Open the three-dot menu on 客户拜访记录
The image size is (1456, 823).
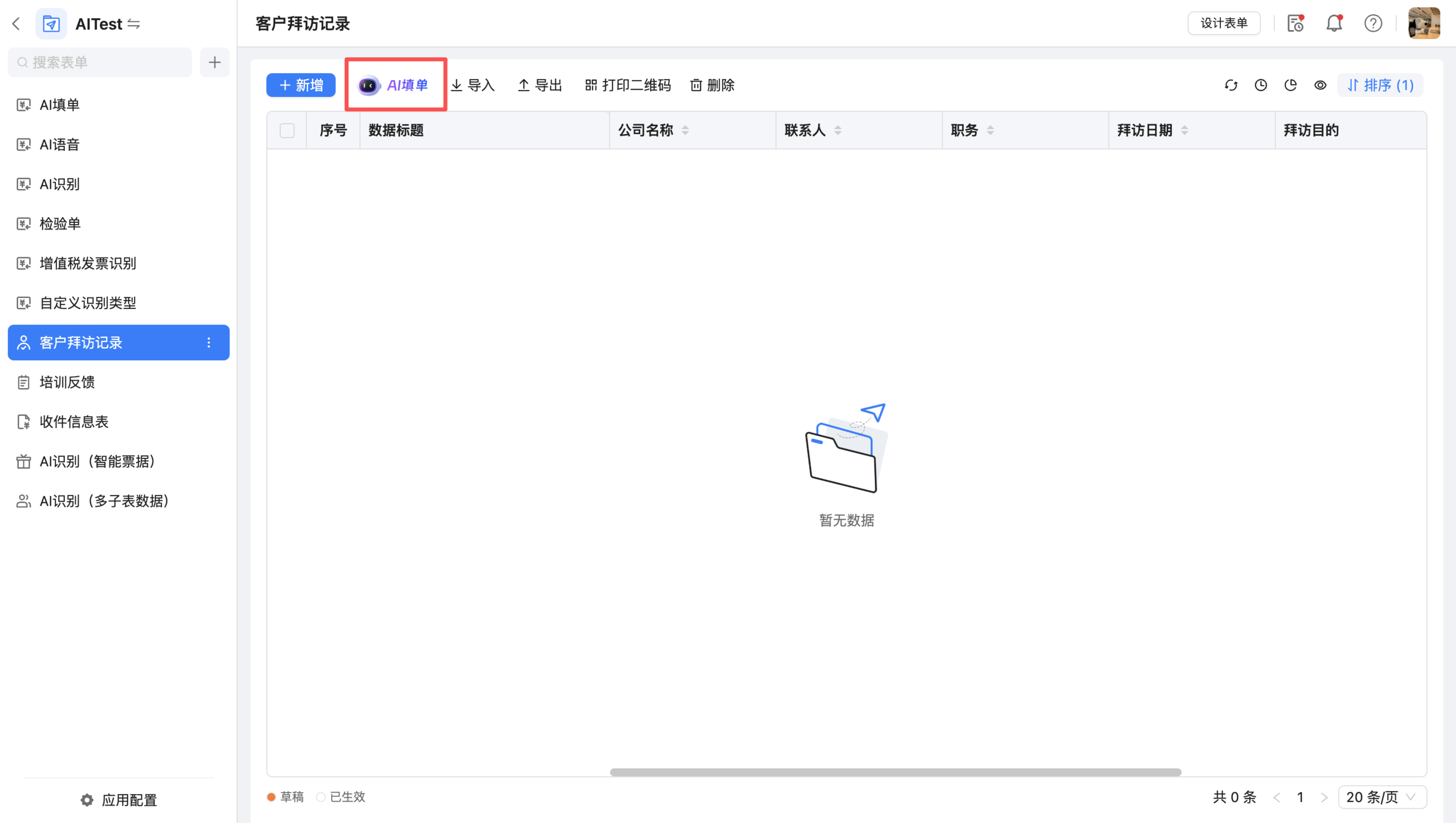pos(209,343)
